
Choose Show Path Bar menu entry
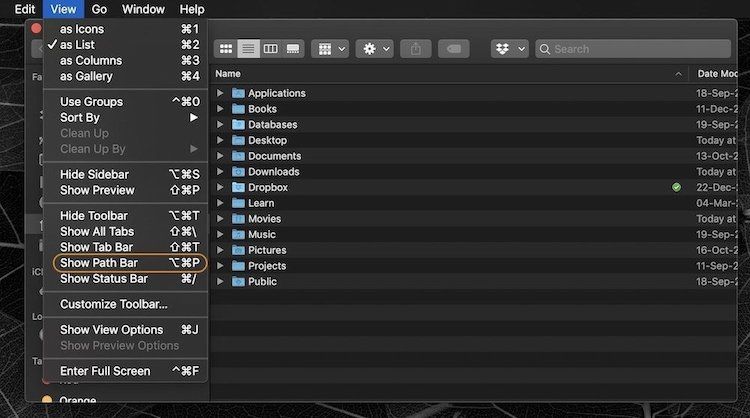(x=99, y=263)
